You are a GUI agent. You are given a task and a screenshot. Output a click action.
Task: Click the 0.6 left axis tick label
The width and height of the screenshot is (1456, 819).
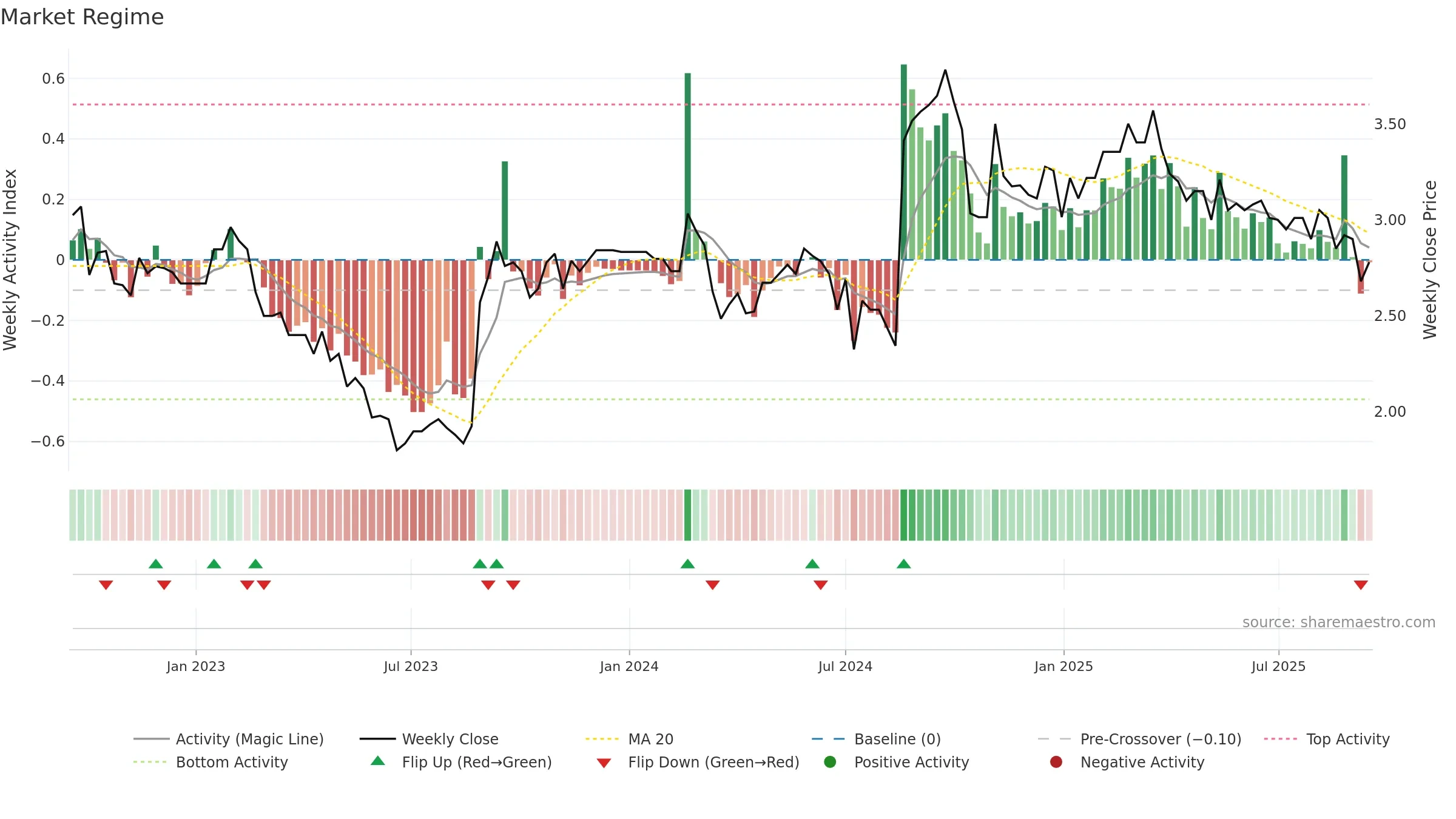coord(53,78)
